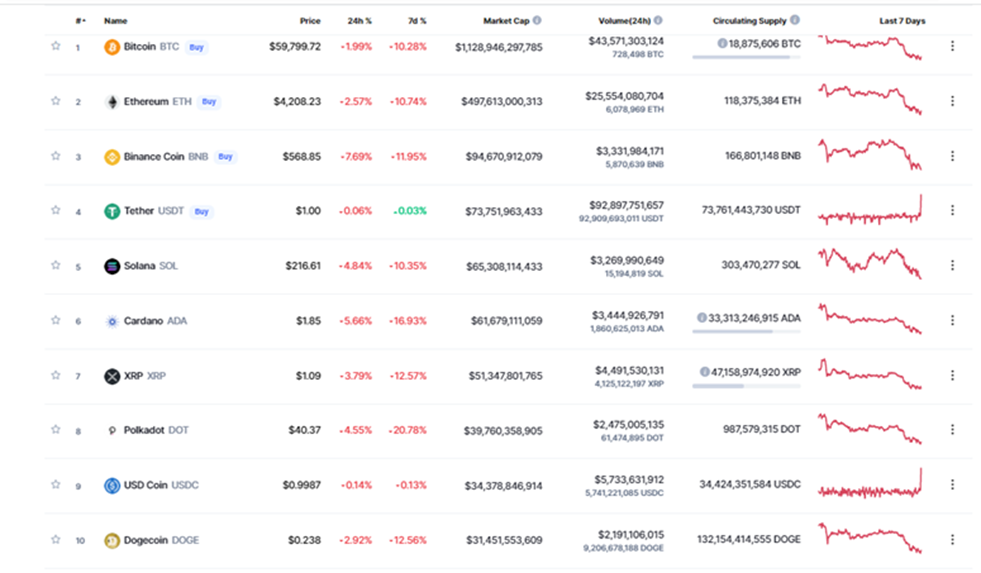The width and height of the screenshot is (981, 573).
Task: Buy Bitcoin with the Buy button
Action: tap(196, 47)
